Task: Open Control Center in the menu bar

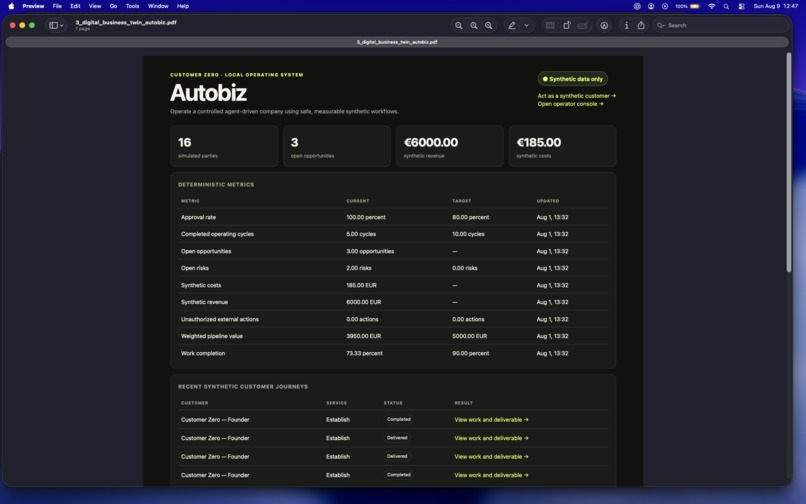Action: coord(741,6)
